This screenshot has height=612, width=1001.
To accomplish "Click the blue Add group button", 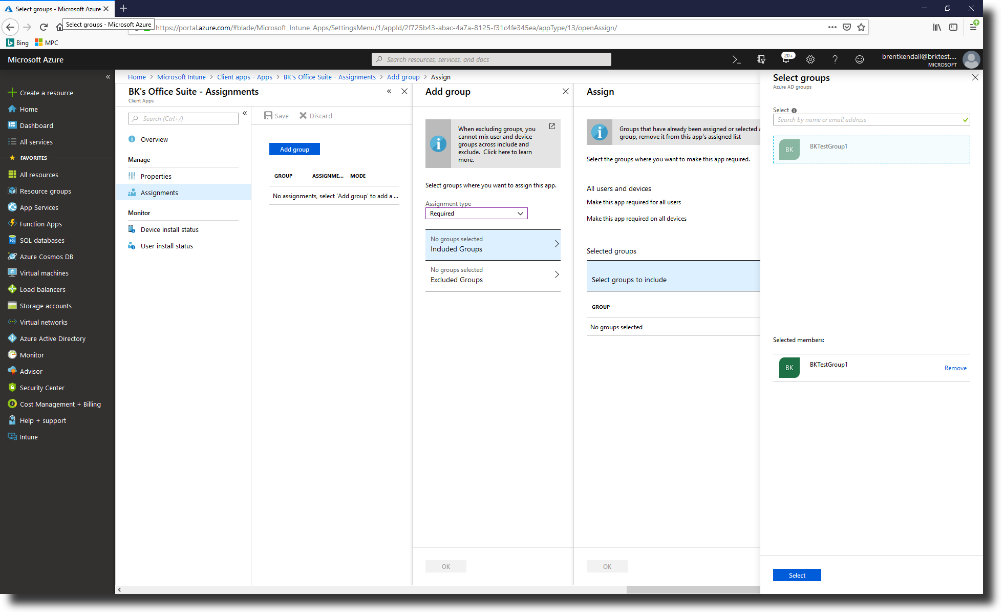I will (294, 149).
